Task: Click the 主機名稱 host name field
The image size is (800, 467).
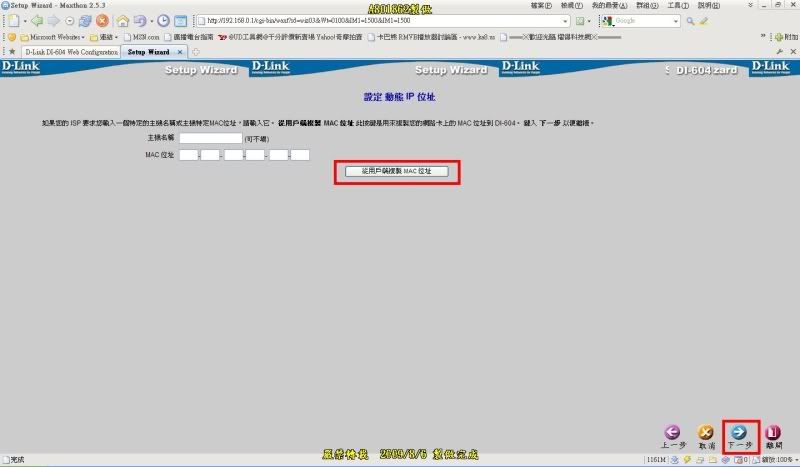Action: pos(211,138)
